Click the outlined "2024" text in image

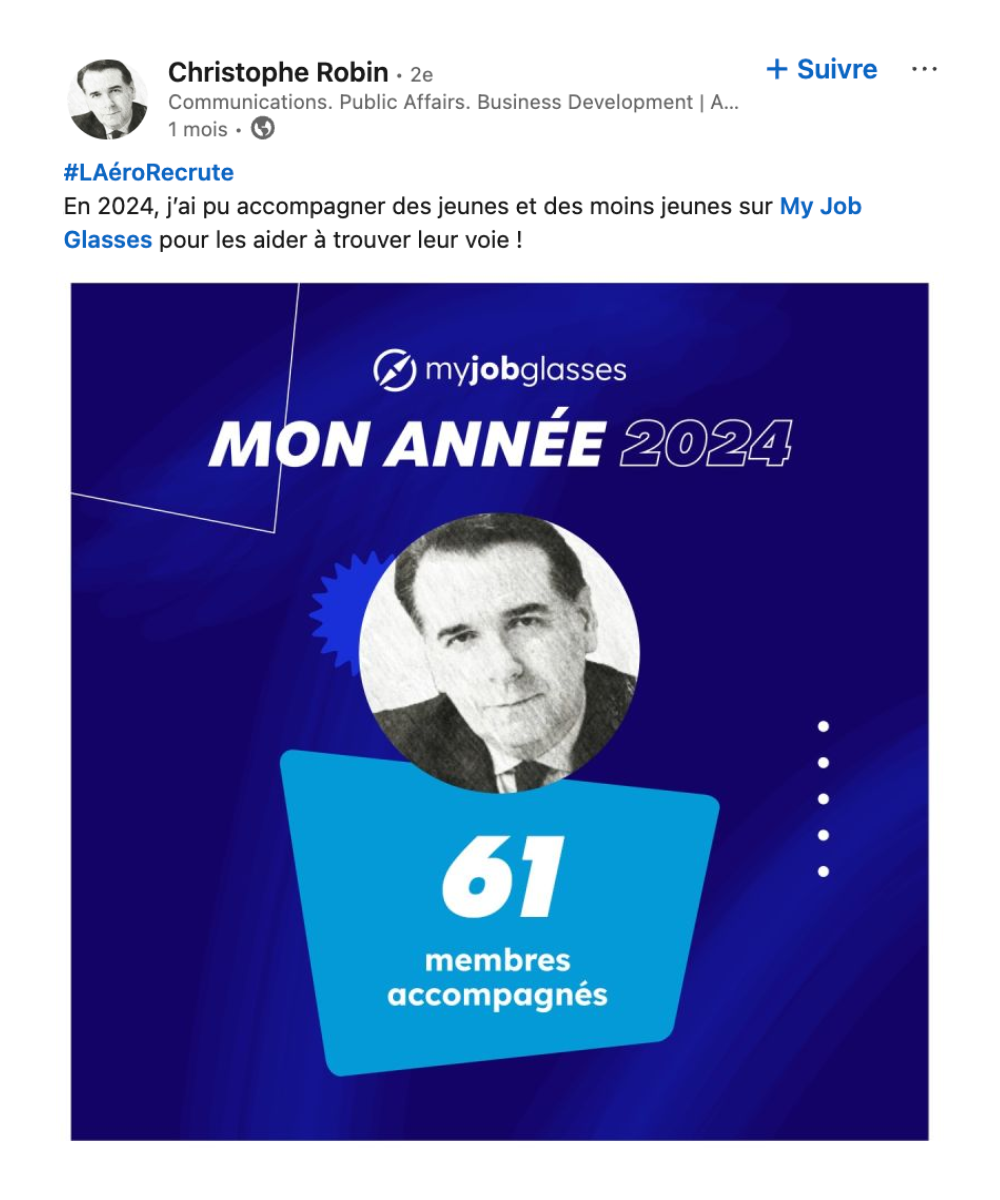click(x=706, y=443)
